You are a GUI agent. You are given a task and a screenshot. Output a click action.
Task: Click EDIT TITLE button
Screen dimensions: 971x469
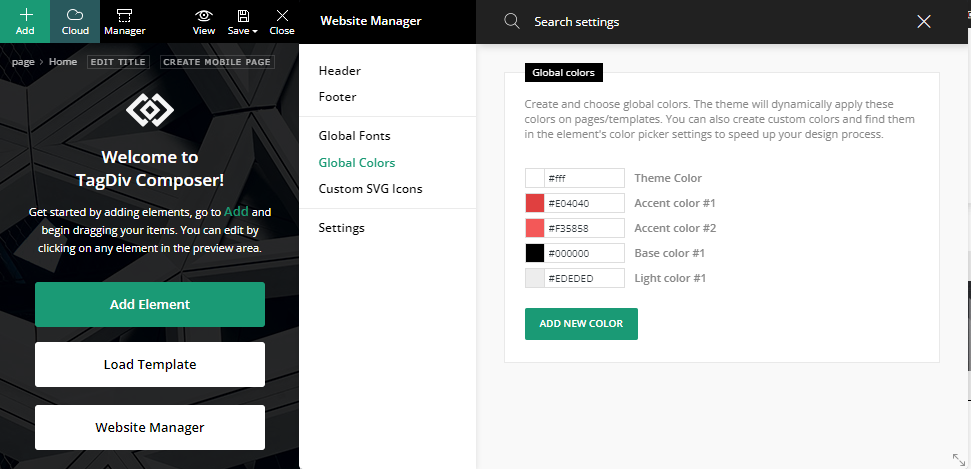118,62
